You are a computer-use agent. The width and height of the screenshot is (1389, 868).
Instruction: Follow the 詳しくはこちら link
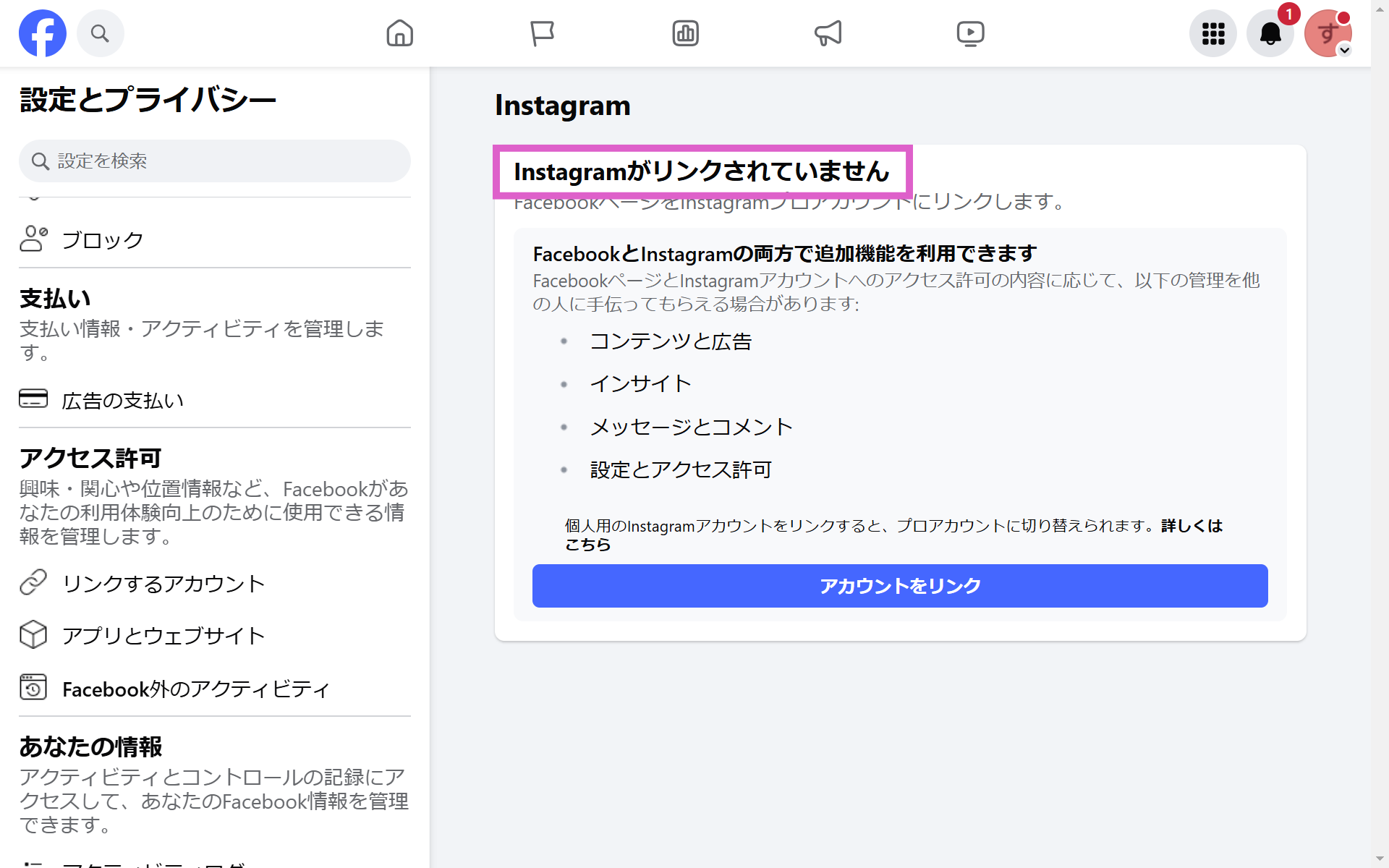point(1191,526)
